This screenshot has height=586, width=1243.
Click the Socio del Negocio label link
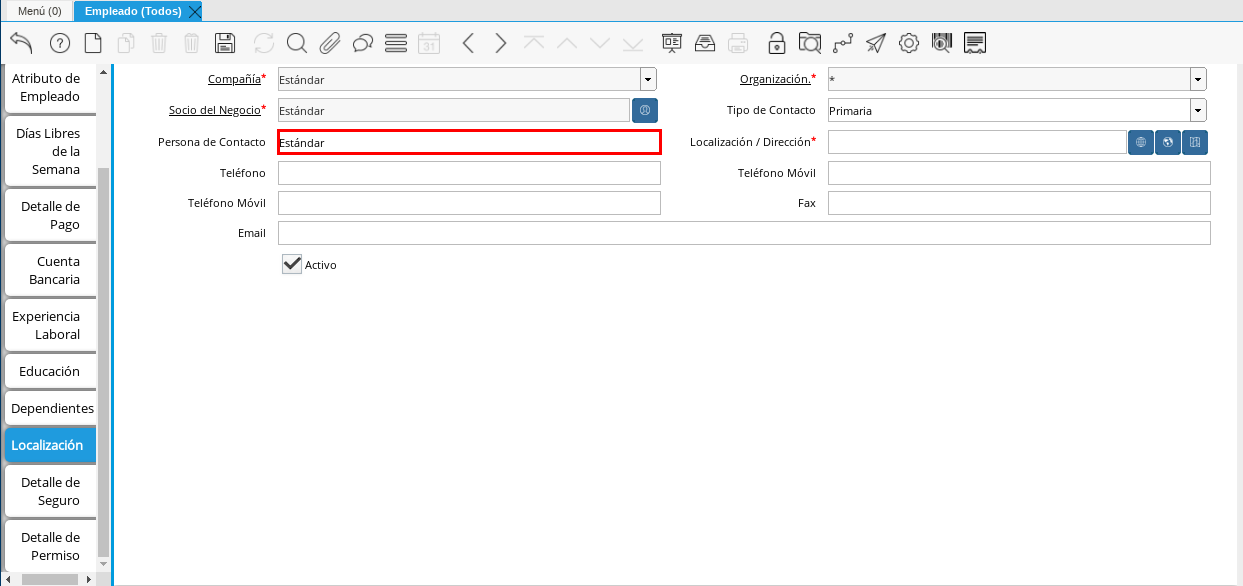coord(214,110)
